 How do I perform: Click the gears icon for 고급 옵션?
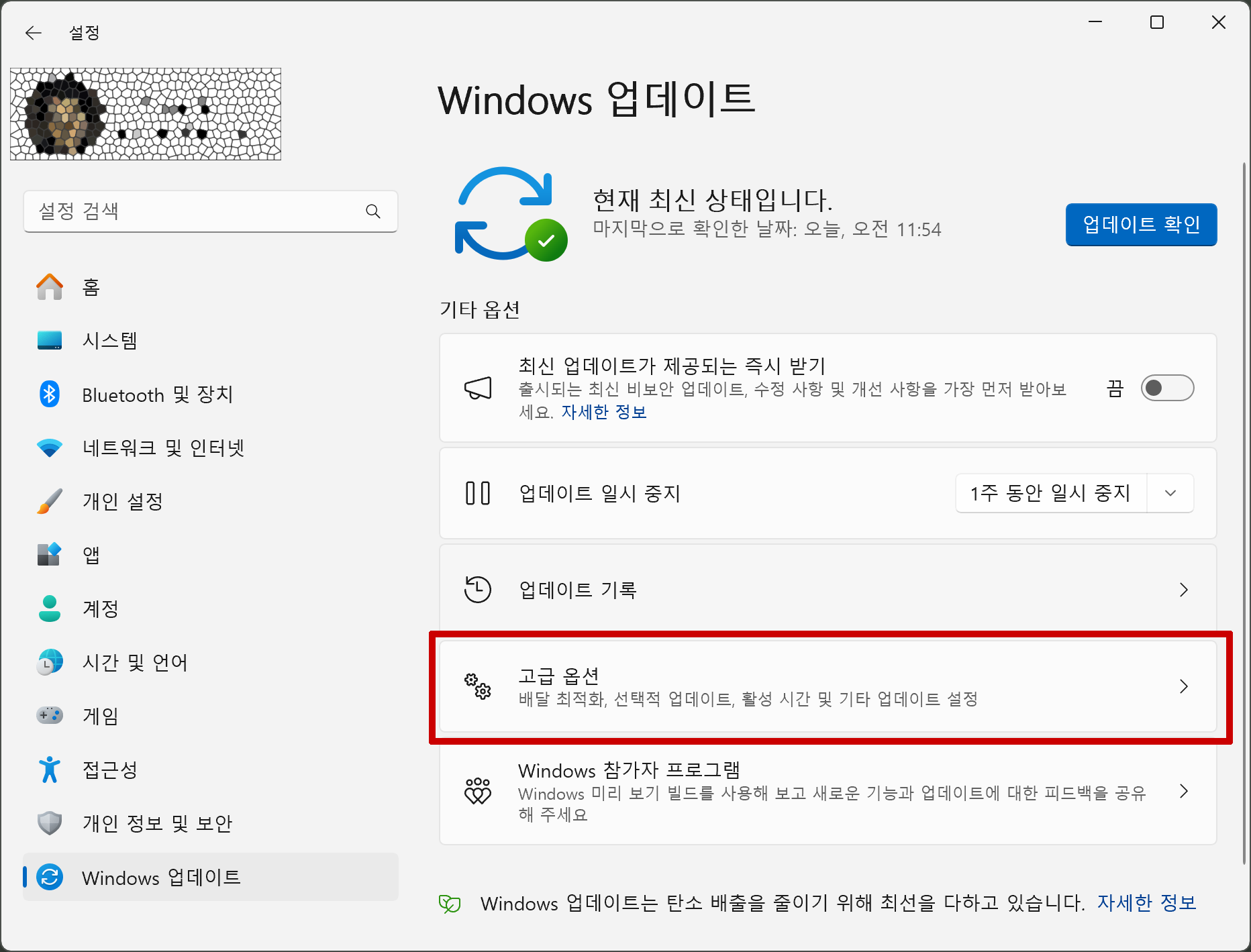click(478, 686)
